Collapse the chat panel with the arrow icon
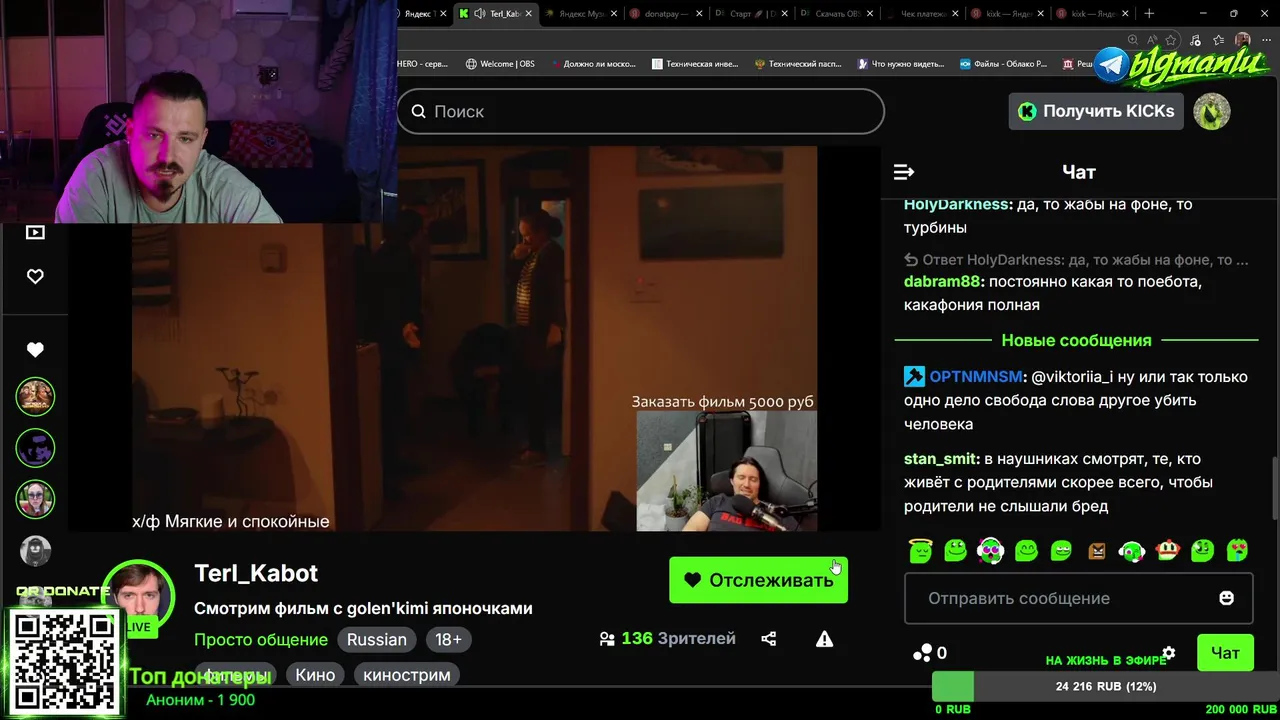This screenshot has height=720, width=1280. tap(904, 172)
